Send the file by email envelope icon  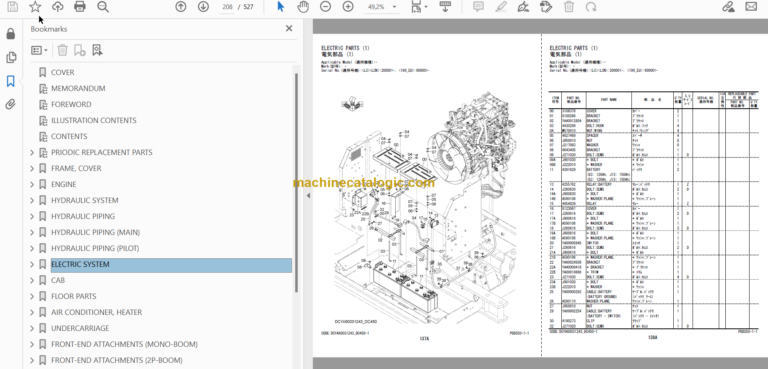(751, 7)
